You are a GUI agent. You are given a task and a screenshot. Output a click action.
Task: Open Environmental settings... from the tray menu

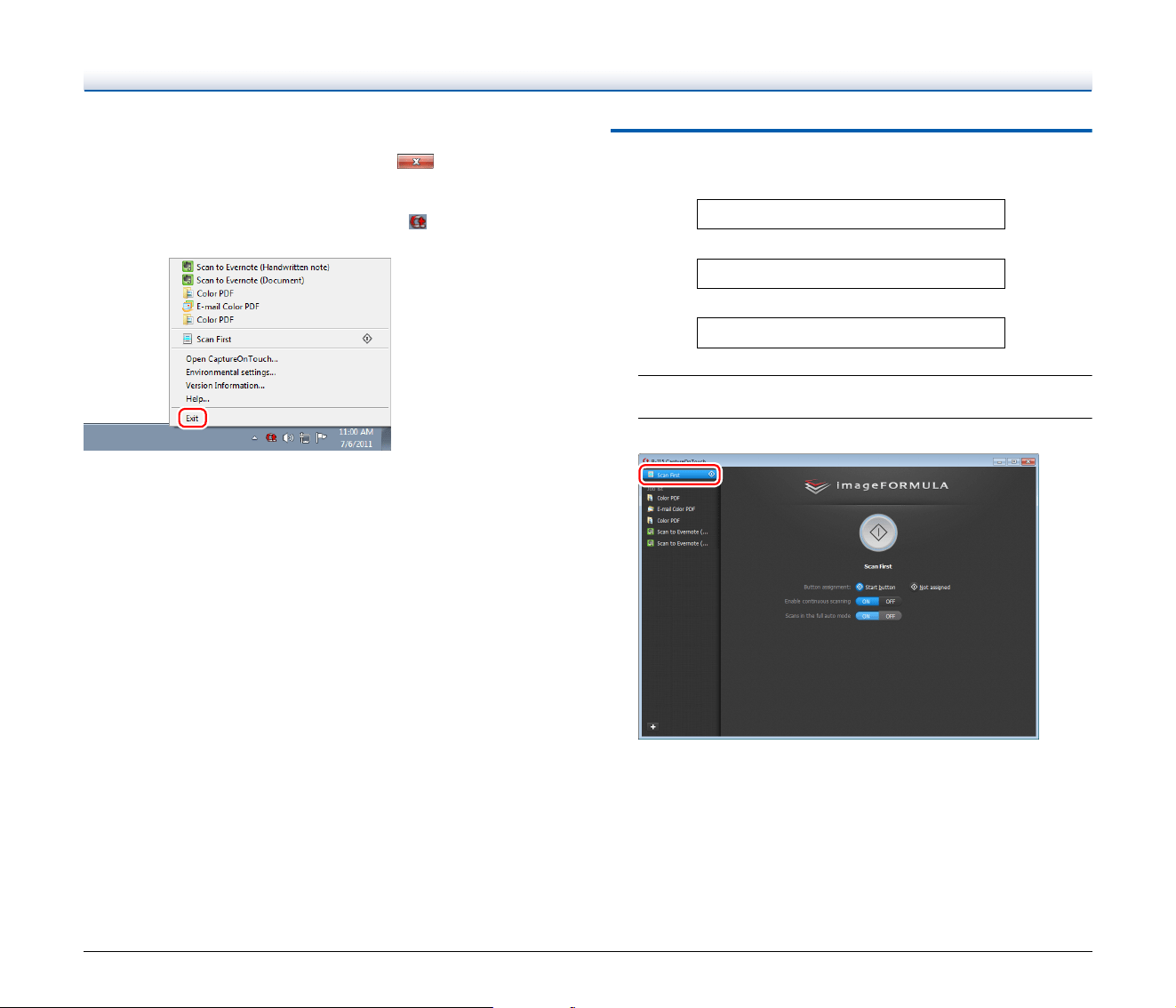point(231,372)
